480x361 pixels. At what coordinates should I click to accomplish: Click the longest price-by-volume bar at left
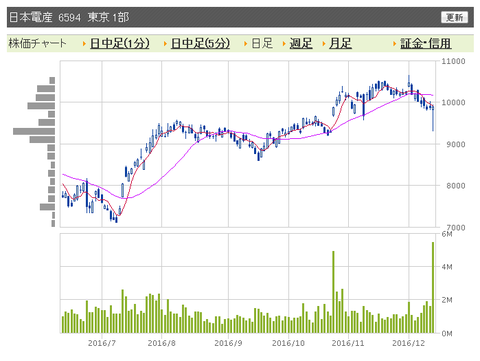pyautogui.click(x=34, y=131)
